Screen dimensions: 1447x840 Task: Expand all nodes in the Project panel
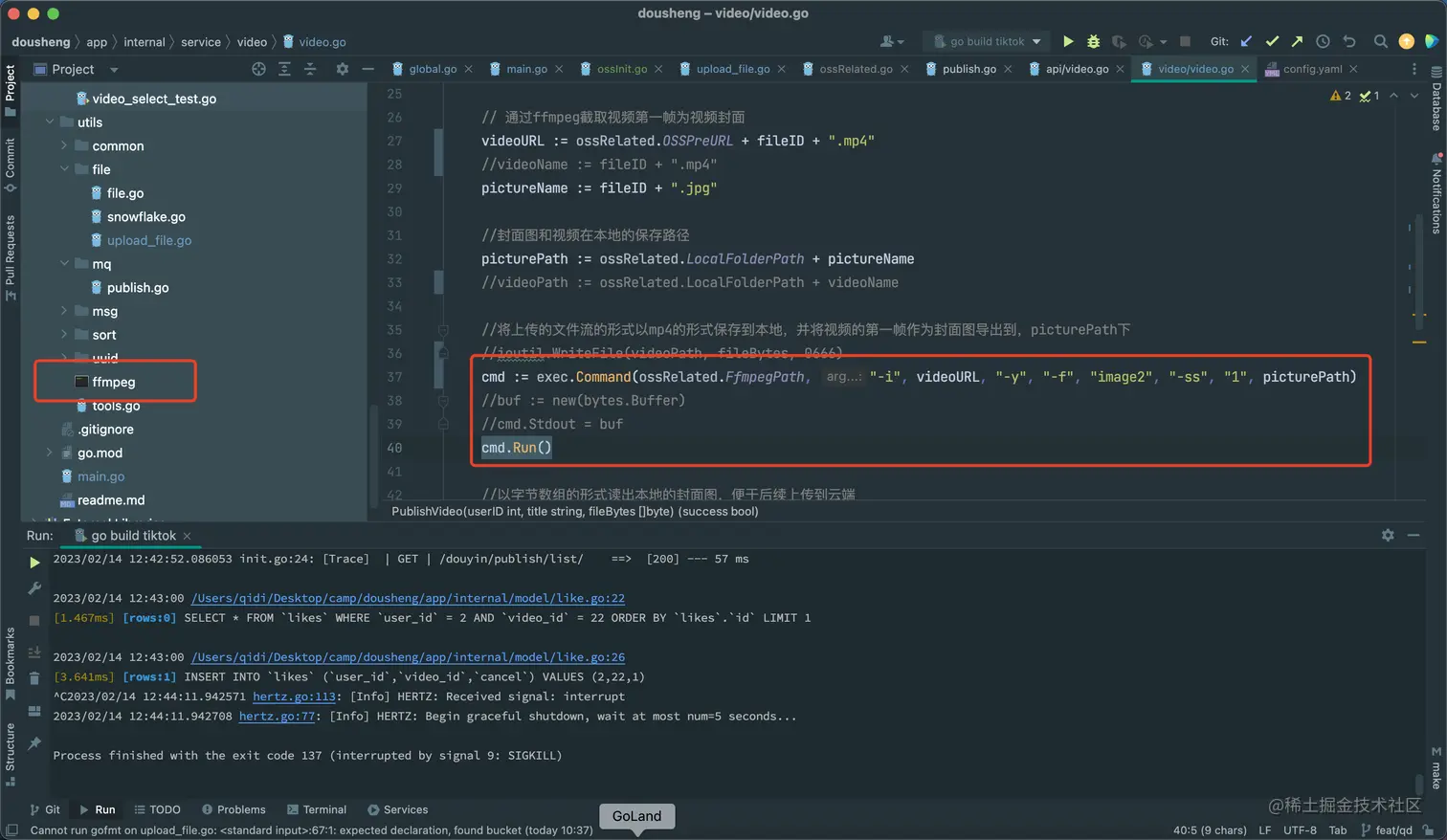point(284,69)
